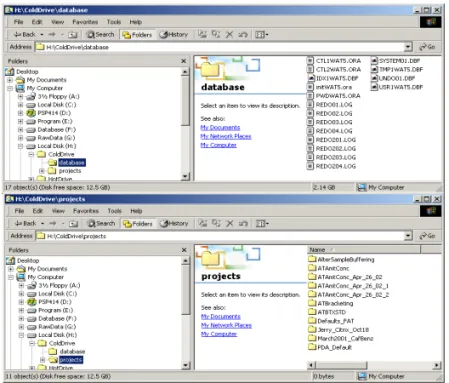Click Delete X icon in projects window toolbar
Image resolution: width=449 pixels, height=383 pixels.
tap(230, 223)
